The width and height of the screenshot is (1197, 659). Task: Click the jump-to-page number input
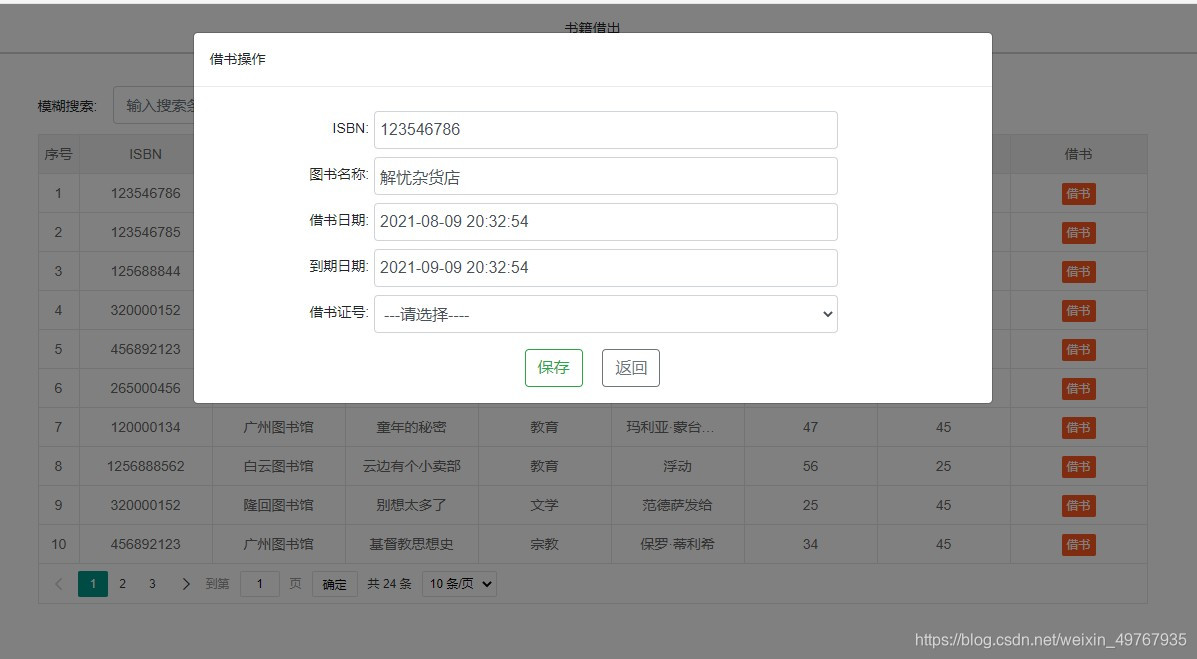[x=260, y=584]
